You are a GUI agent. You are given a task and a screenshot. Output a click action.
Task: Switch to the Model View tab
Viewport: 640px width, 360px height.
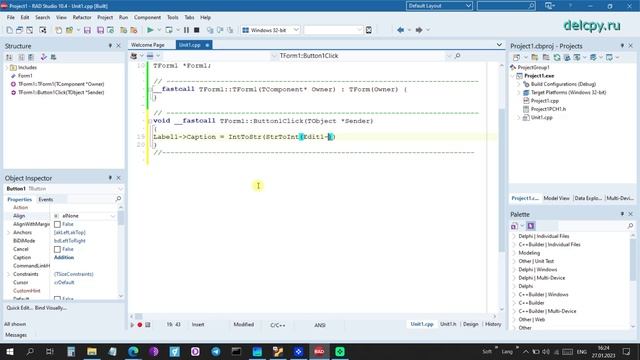[x=556, y=198]
